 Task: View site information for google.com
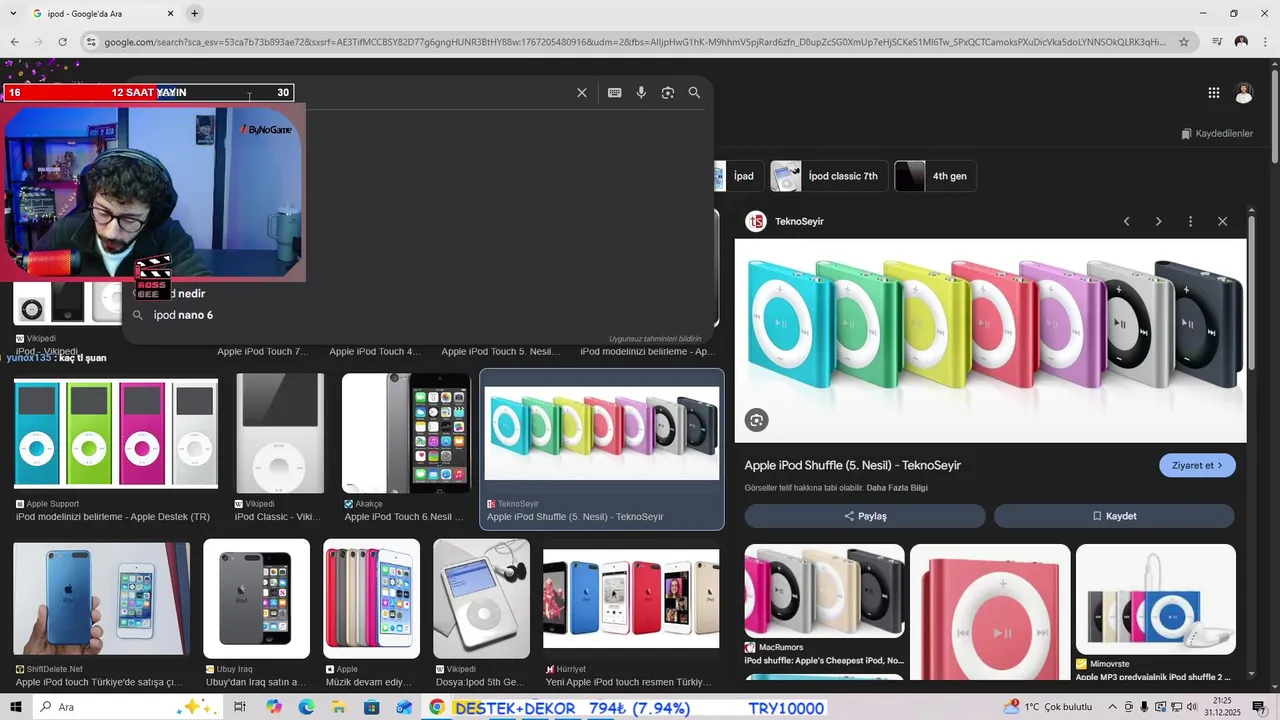(x=91, y=42)
